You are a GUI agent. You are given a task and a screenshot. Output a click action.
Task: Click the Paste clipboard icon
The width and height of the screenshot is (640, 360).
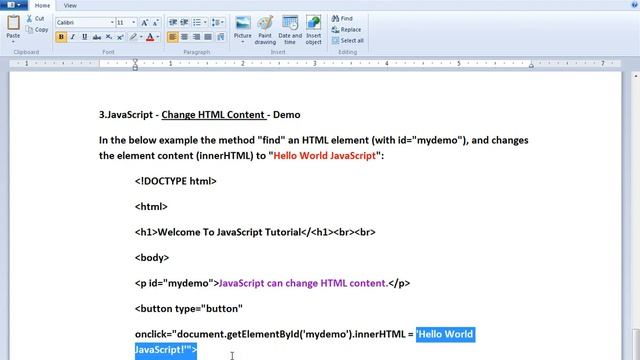pyautogui.click(x=13, y=22)
